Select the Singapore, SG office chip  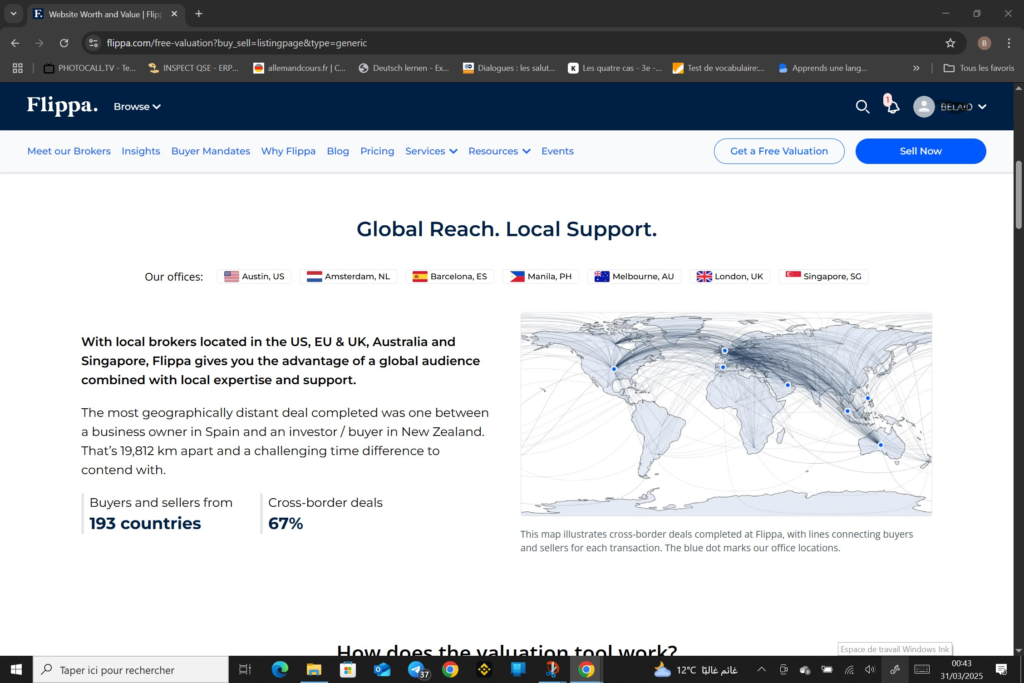(x=823, y=276)
